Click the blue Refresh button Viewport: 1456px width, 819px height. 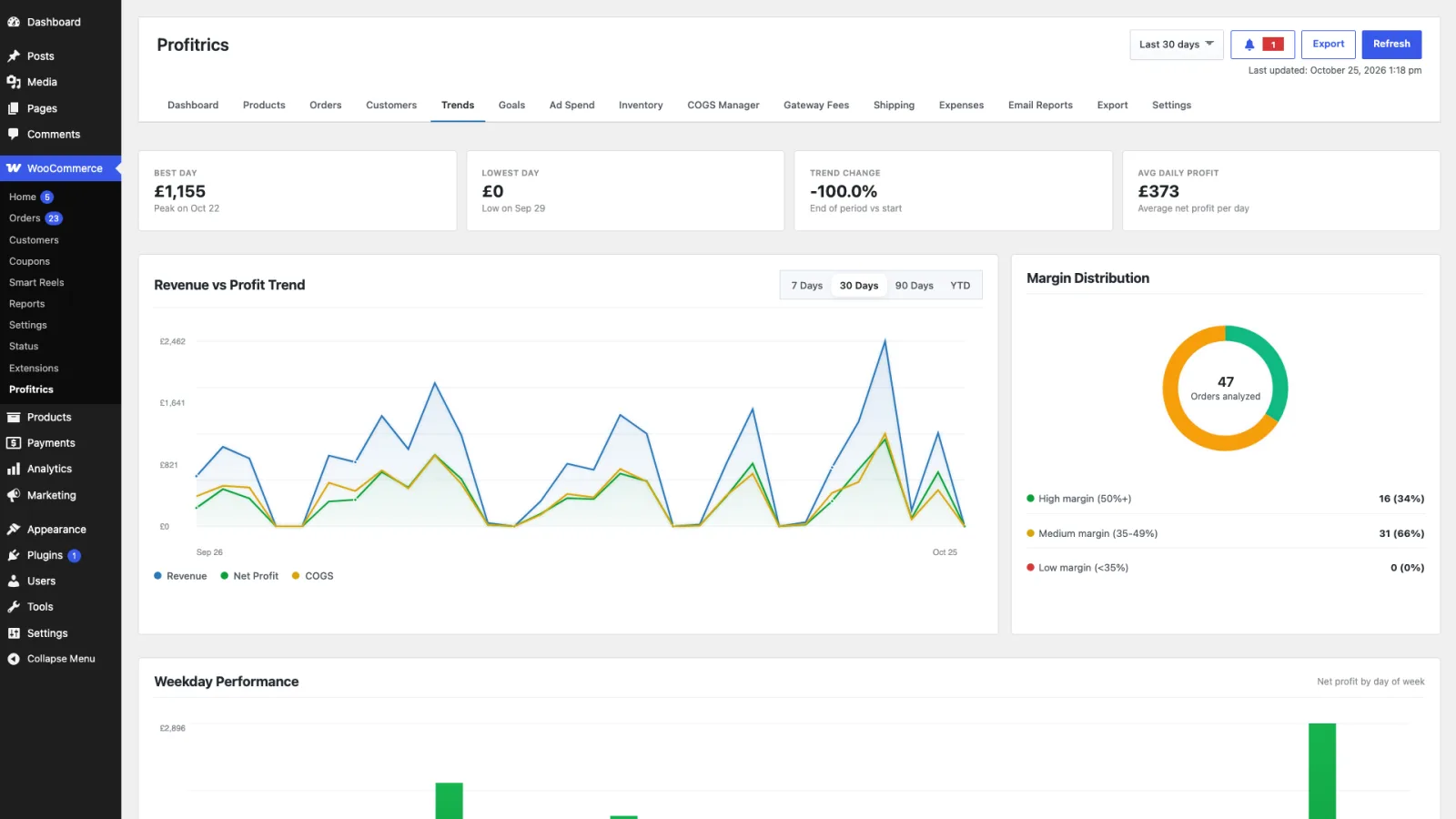tap(1391, 45)
